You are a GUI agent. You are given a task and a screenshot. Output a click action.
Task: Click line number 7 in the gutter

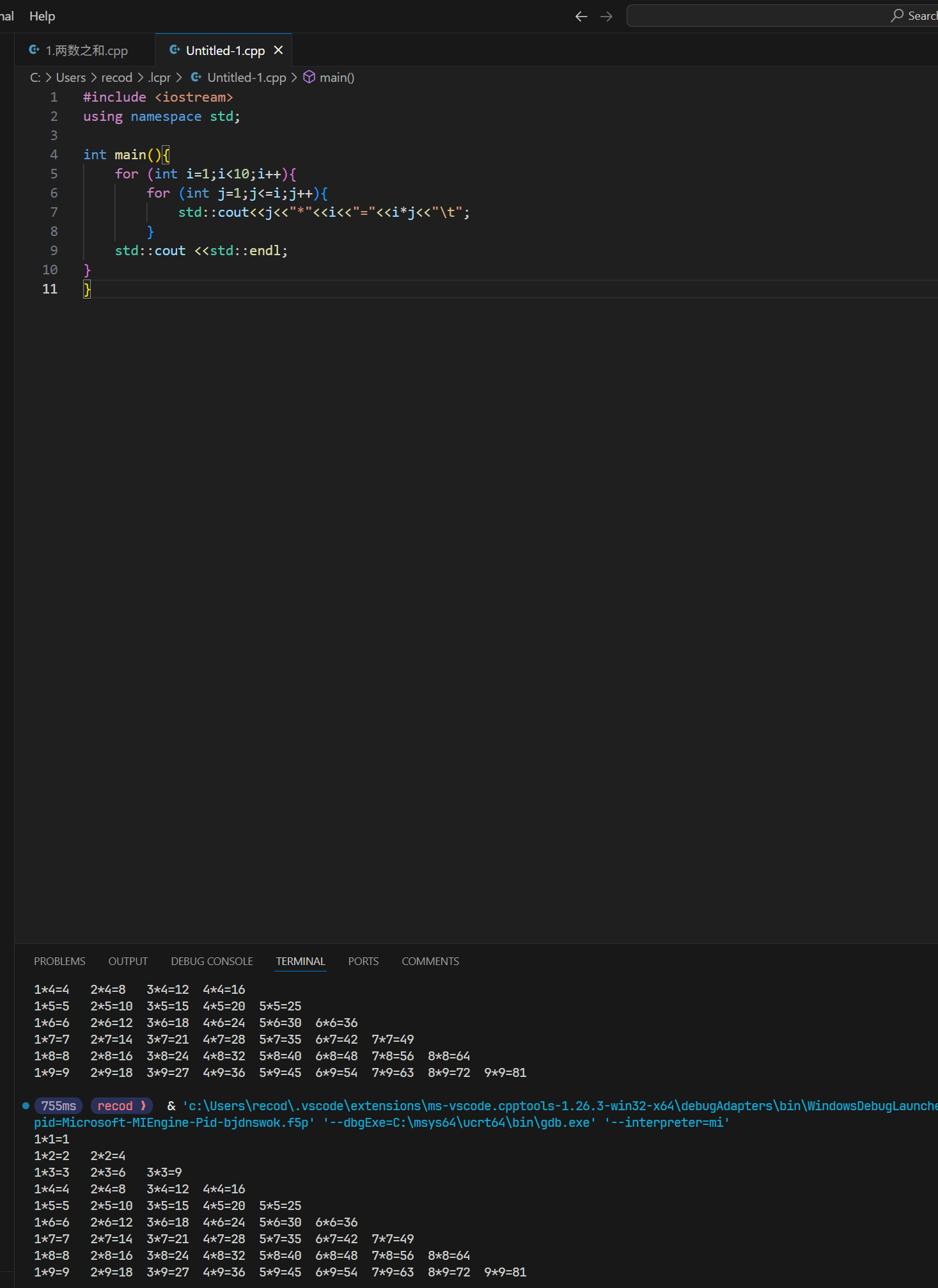(x=54, y=212)
